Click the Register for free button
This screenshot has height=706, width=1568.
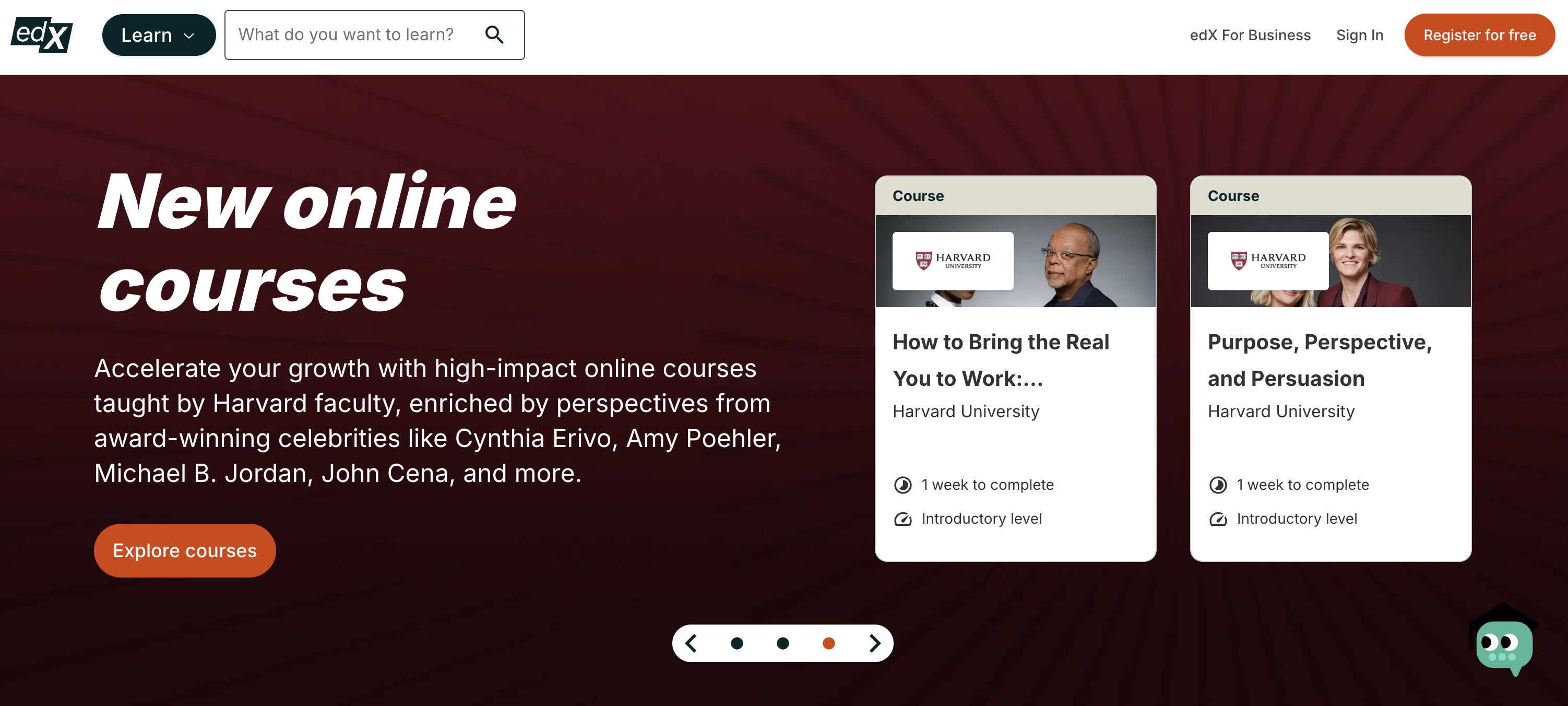click(x=1480, y=36)
